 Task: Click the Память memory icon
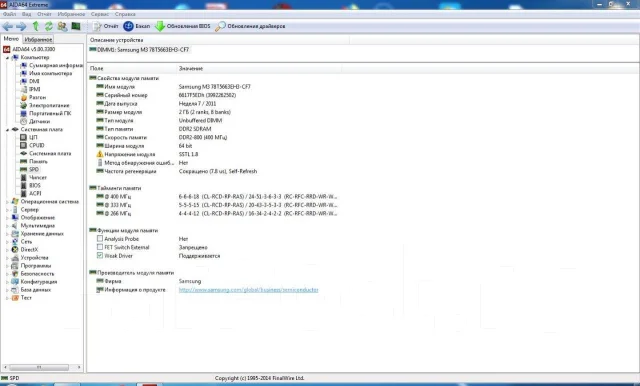(x=24, y=162)
